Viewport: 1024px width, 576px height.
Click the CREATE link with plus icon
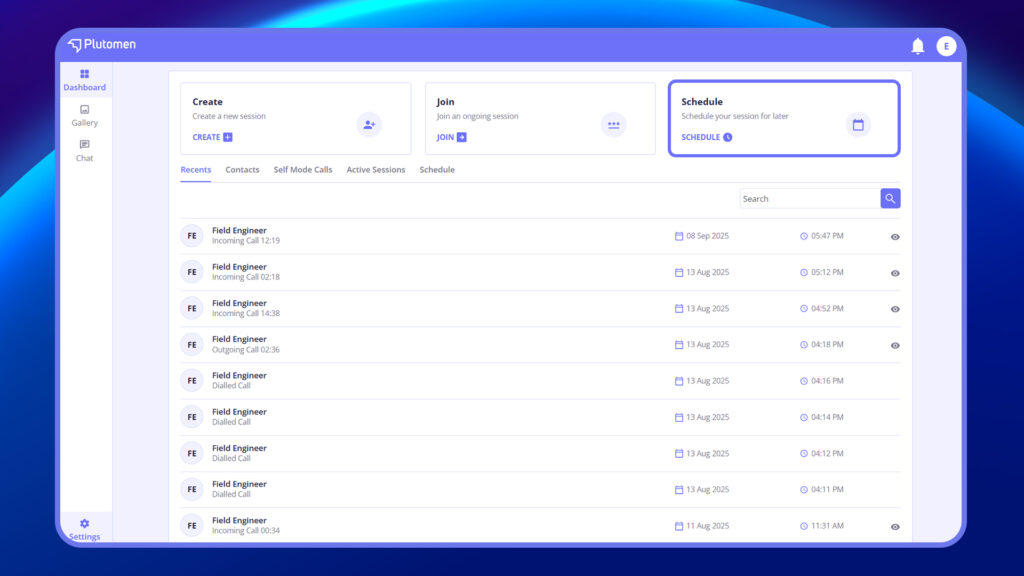(x=212, y=137)
